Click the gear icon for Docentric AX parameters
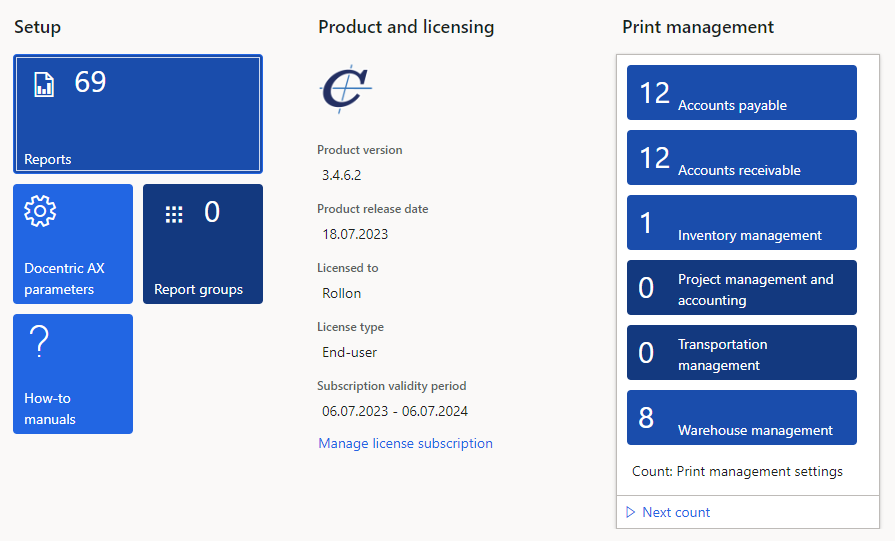 (x=40, y=211)
